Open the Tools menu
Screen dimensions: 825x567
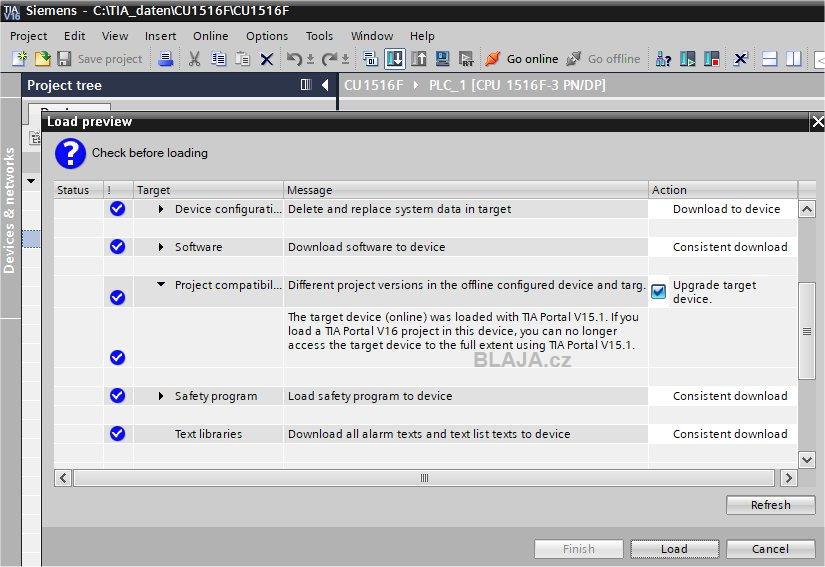click(x=319, y=36)
